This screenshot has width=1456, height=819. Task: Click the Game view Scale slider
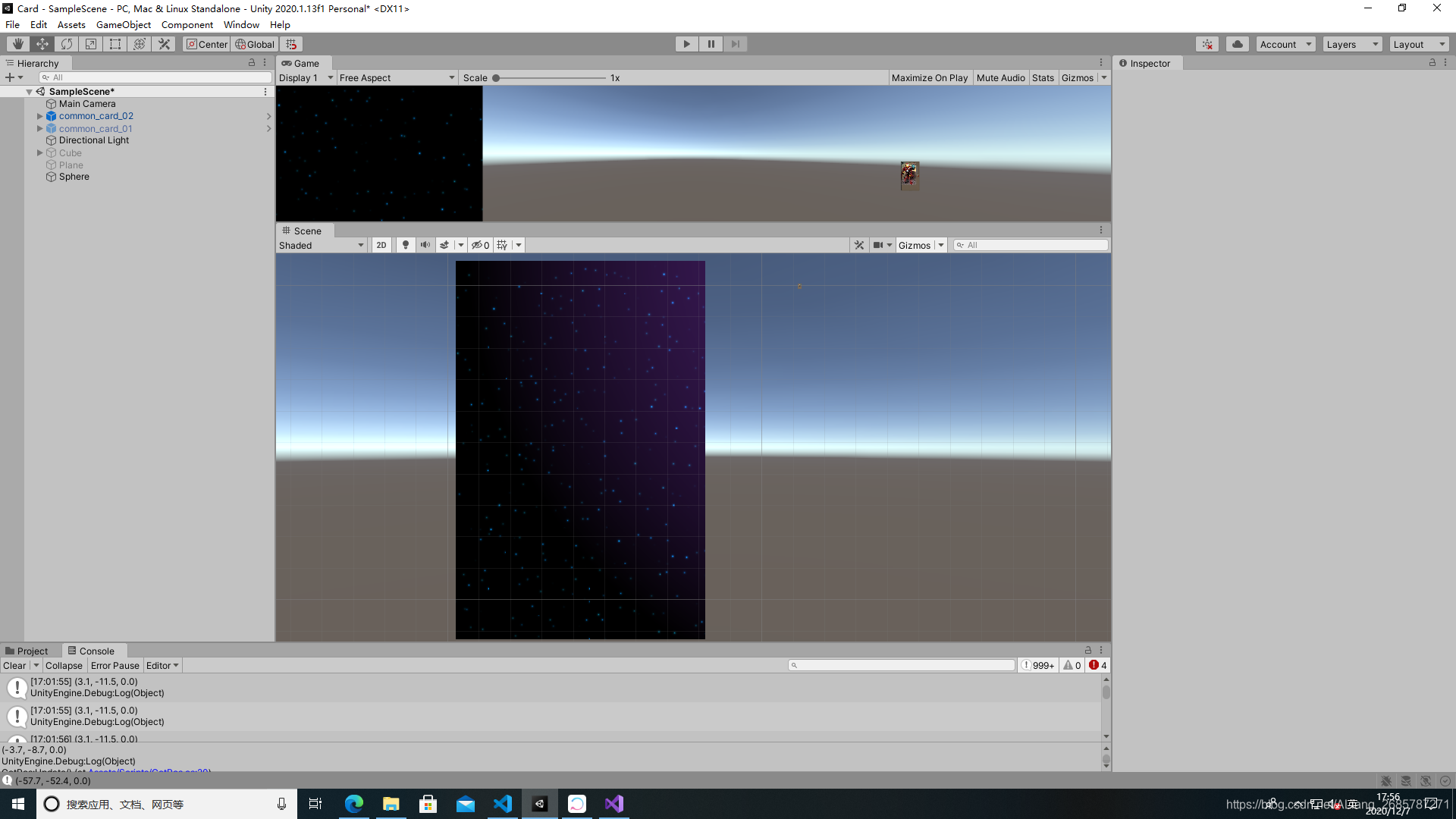[550, 77]
